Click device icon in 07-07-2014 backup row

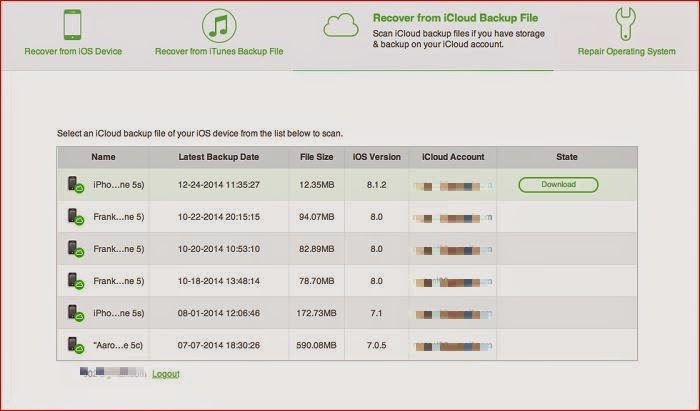[75, 345]
